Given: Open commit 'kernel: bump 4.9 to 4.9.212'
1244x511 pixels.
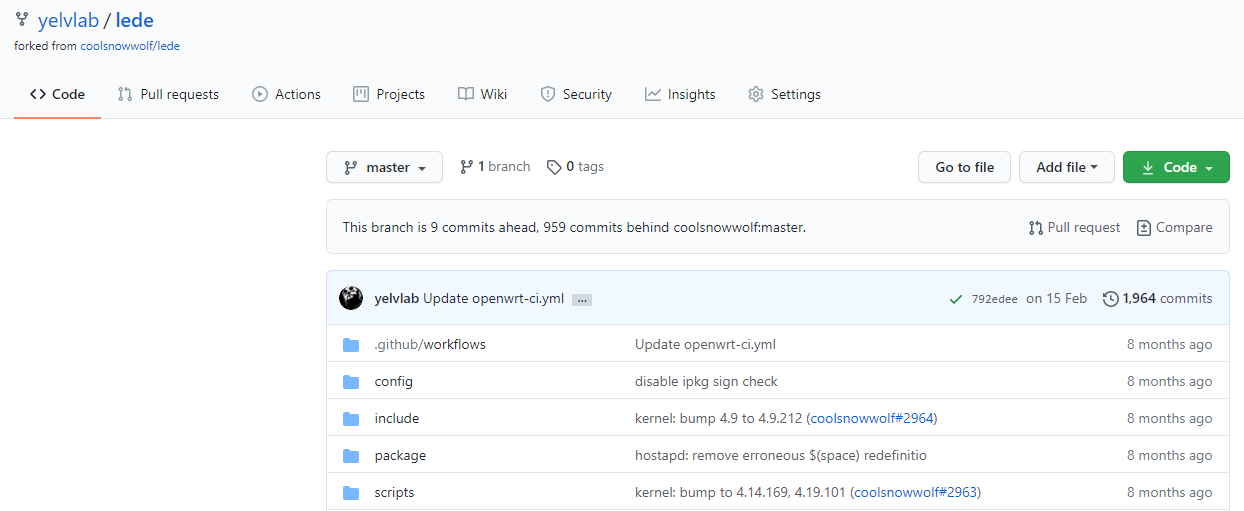Looking at the screenshot, I should pos(718,418).
